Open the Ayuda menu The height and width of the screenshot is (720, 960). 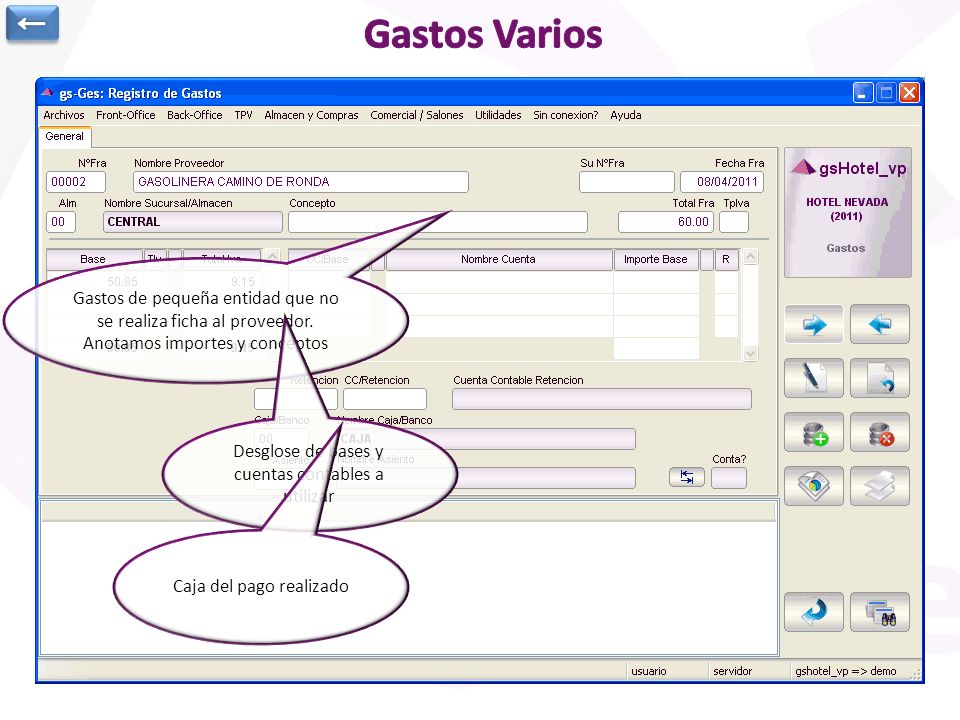626,115
